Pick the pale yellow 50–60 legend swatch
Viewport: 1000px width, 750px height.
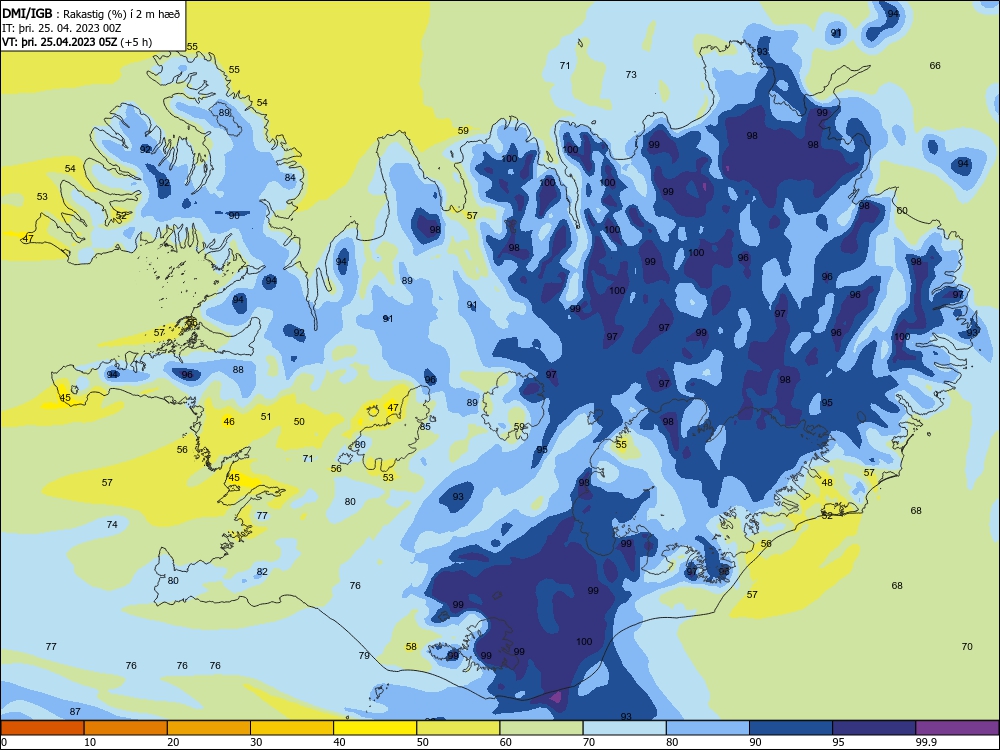point(458,728)
